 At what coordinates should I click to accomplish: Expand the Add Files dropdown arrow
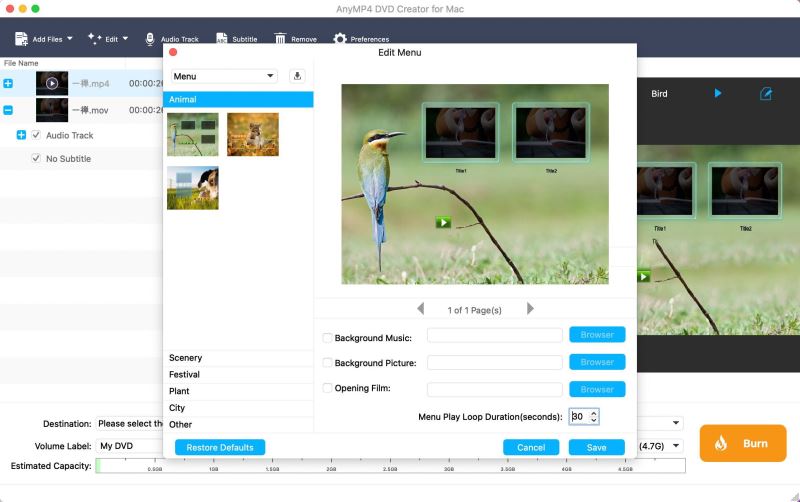[70, 38]
